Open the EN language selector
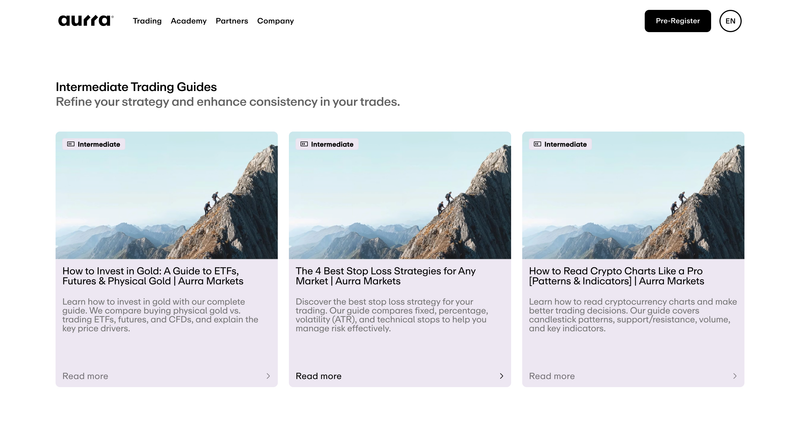 click(x=730, y=21)
